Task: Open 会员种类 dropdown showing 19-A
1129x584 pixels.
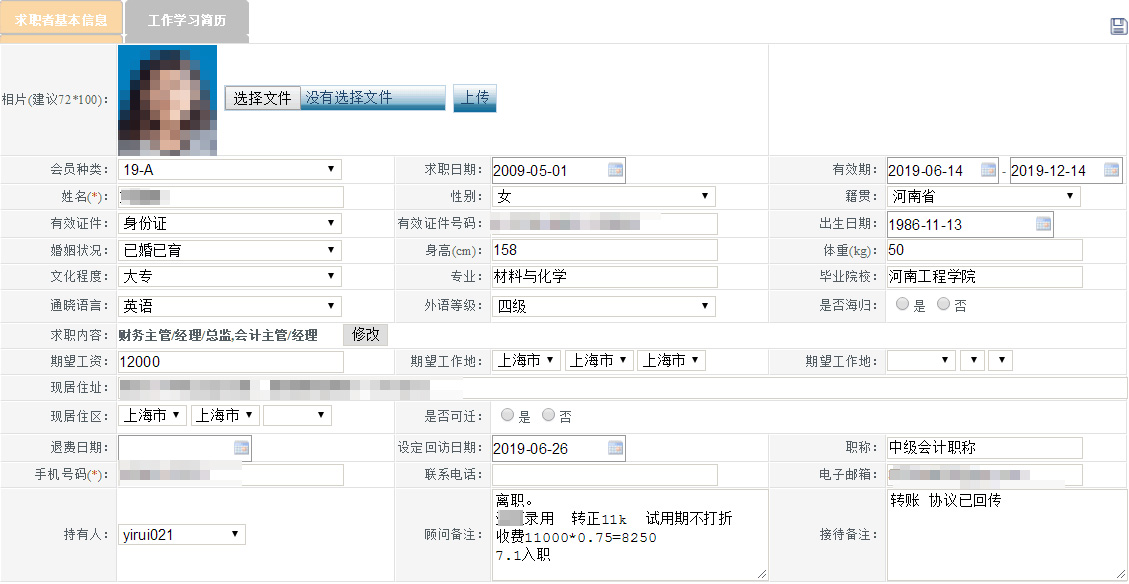Action: coord(230,170)
